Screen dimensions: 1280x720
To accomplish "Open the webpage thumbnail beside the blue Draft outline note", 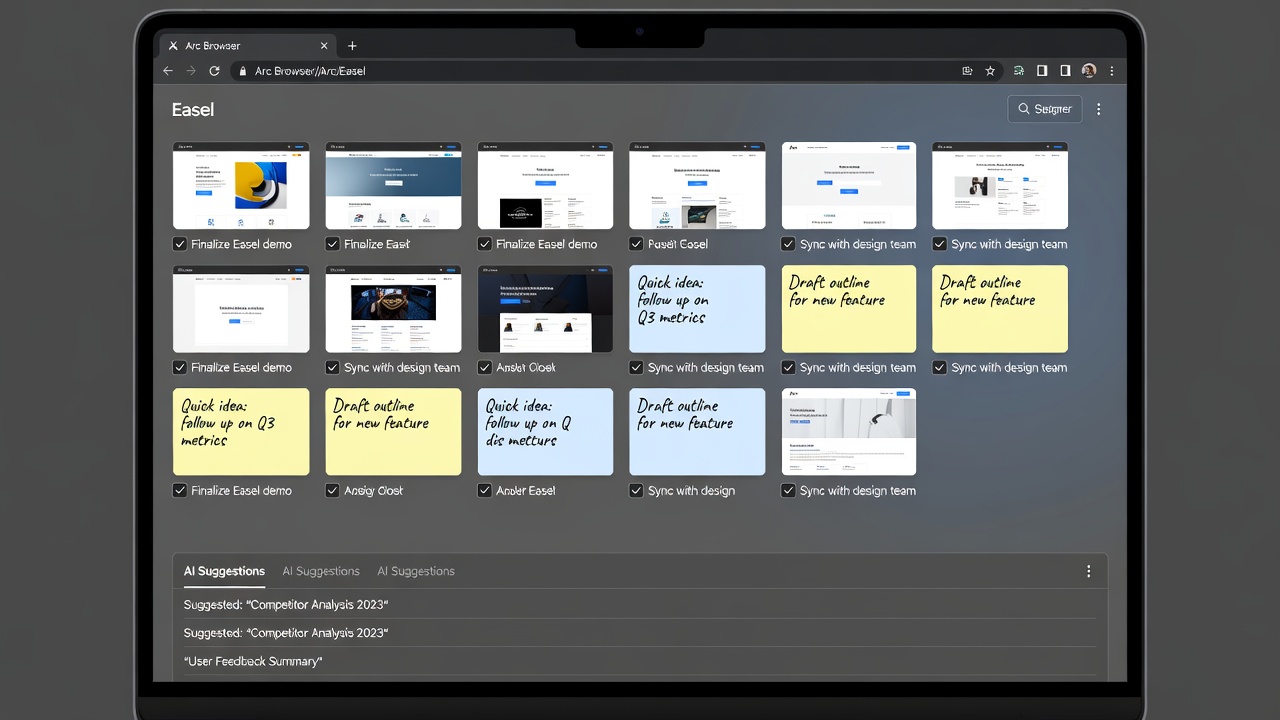I will tap(849, 432).
